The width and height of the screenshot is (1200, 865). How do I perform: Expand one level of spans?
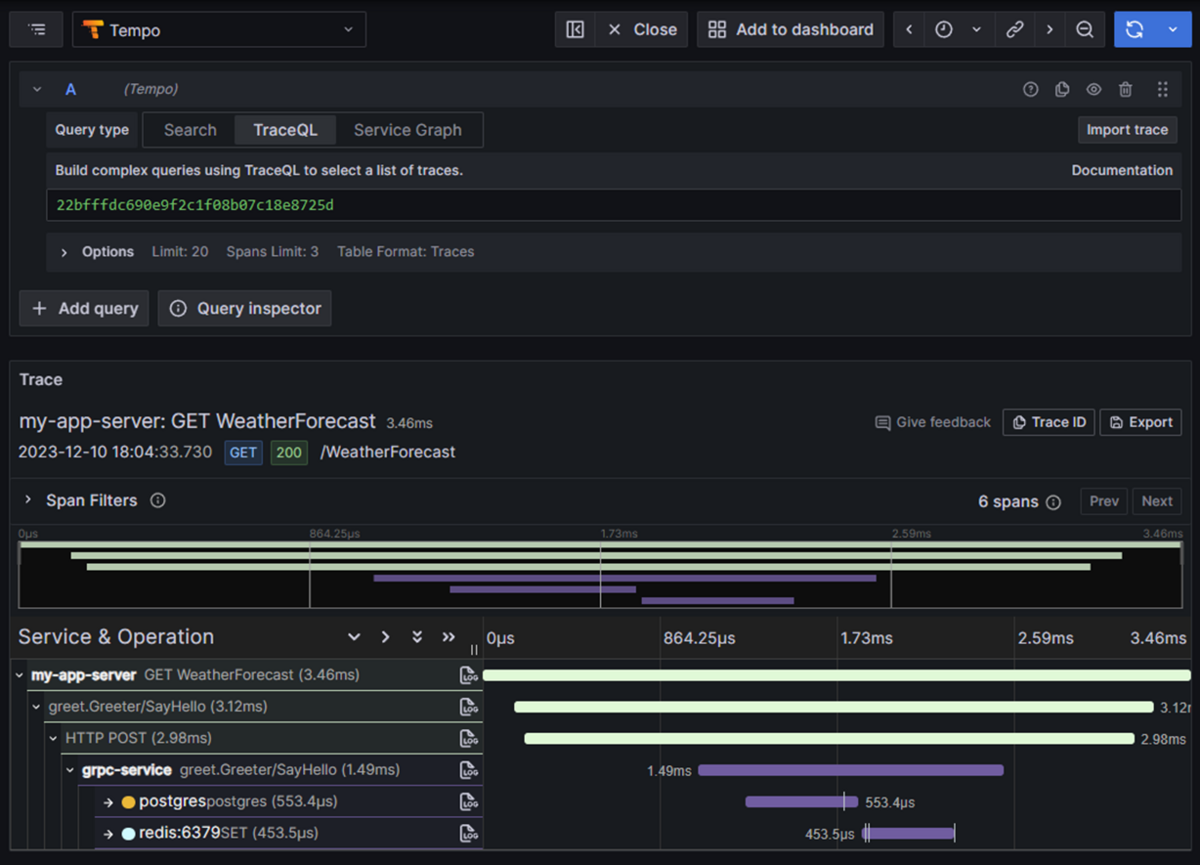[354, 637]
